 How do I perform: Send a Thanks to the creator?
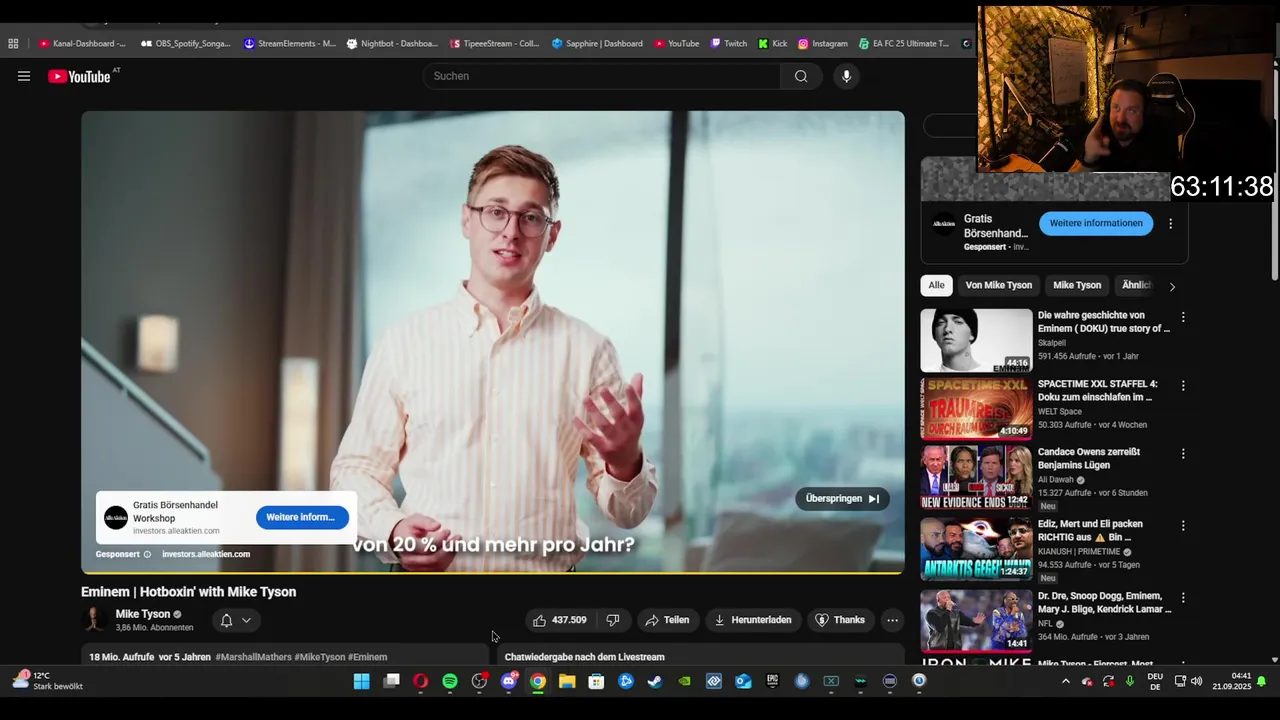(840, 620)
